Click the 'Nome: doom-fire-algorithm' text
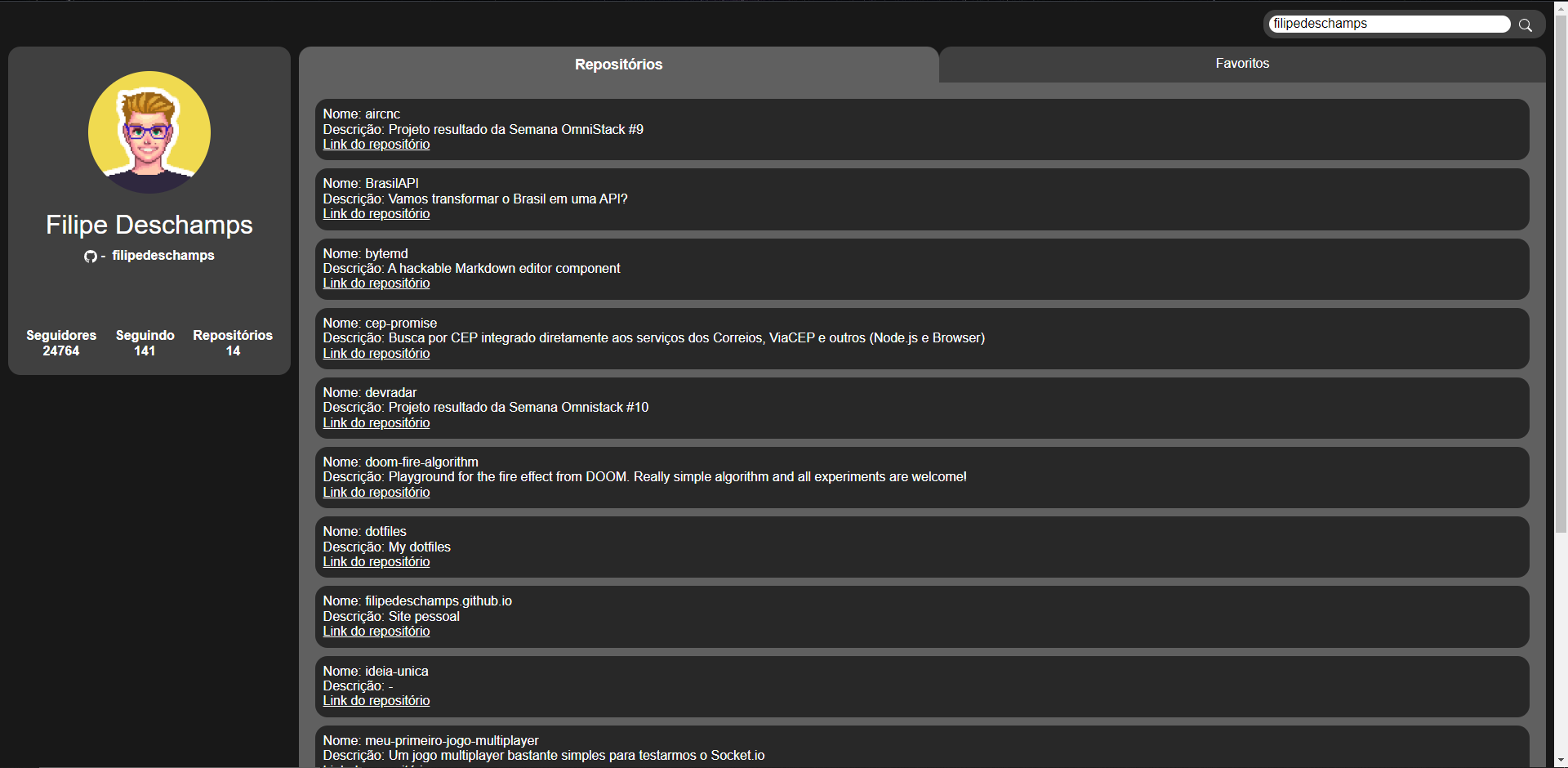 [401, 462]
